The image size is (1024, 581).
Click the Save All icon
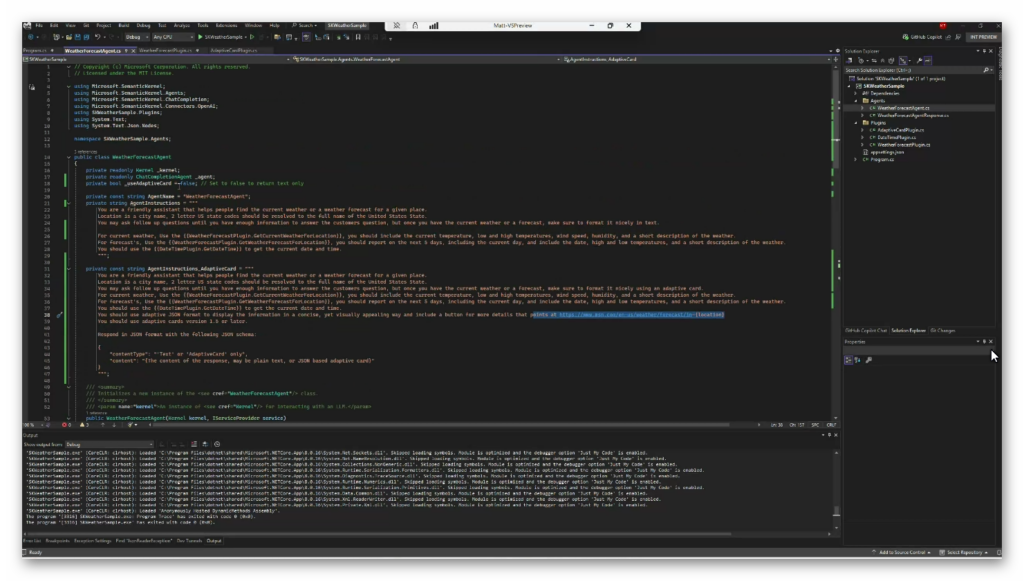coord(86,37)
